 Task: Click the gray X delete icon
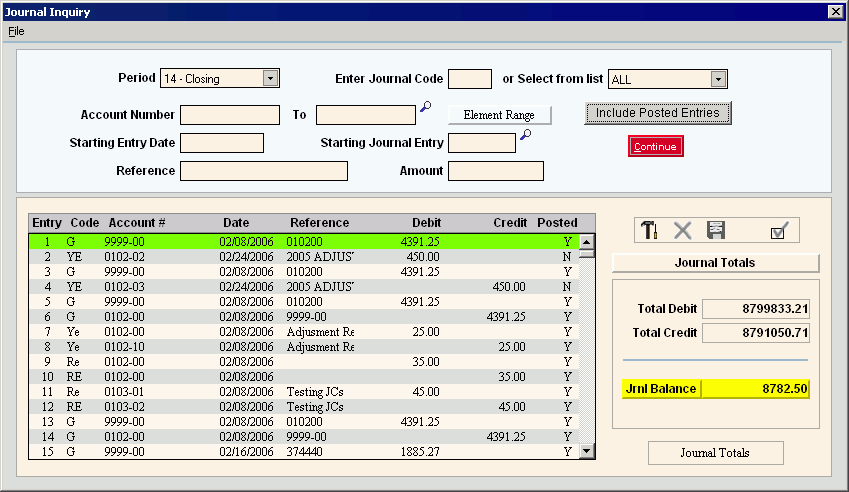coord(683,230)
